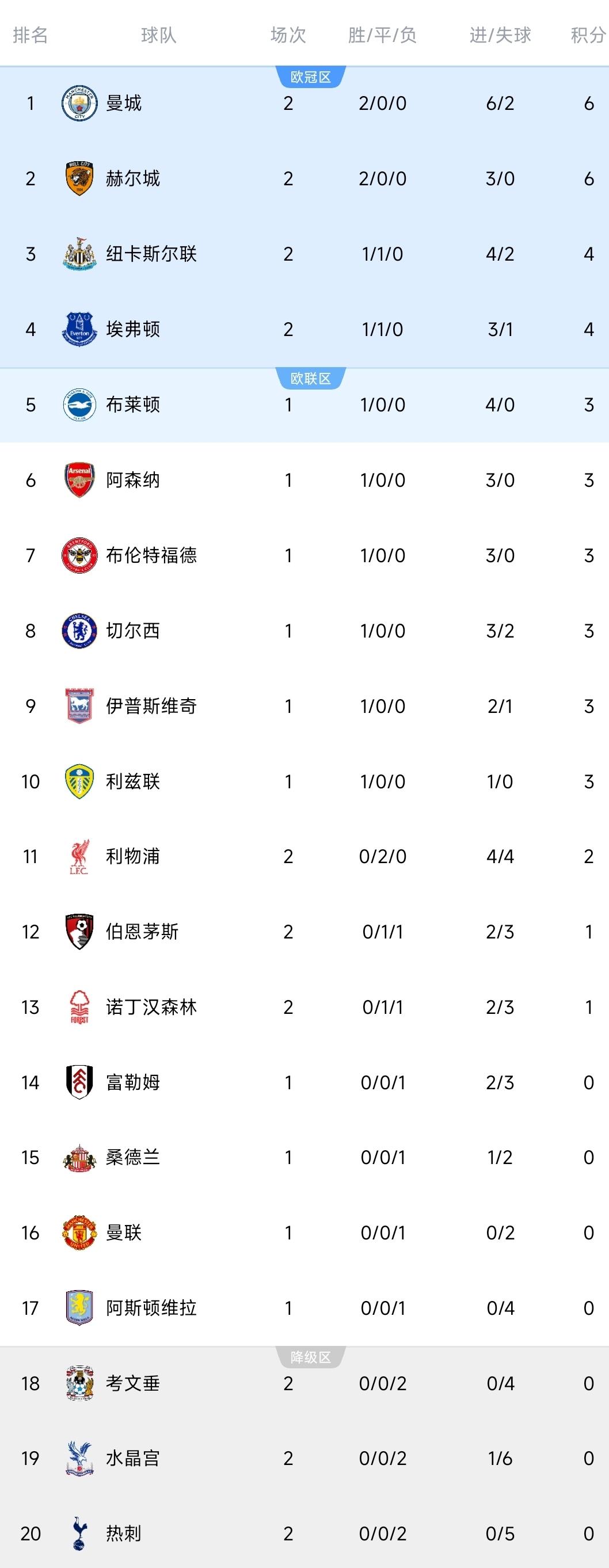Tap the Tottenham cockerel icon
Viewport: 609px width, 1568px height.
[x=79, y=1533]
